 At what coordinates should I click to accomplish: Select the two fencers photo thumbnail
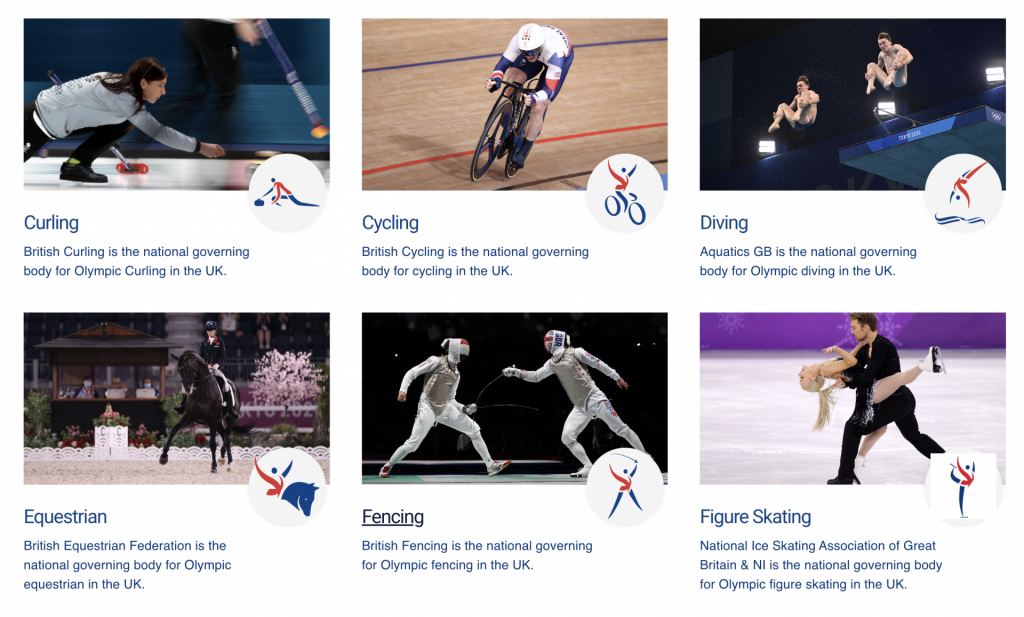pyautogui.click(x=515, y=398)
